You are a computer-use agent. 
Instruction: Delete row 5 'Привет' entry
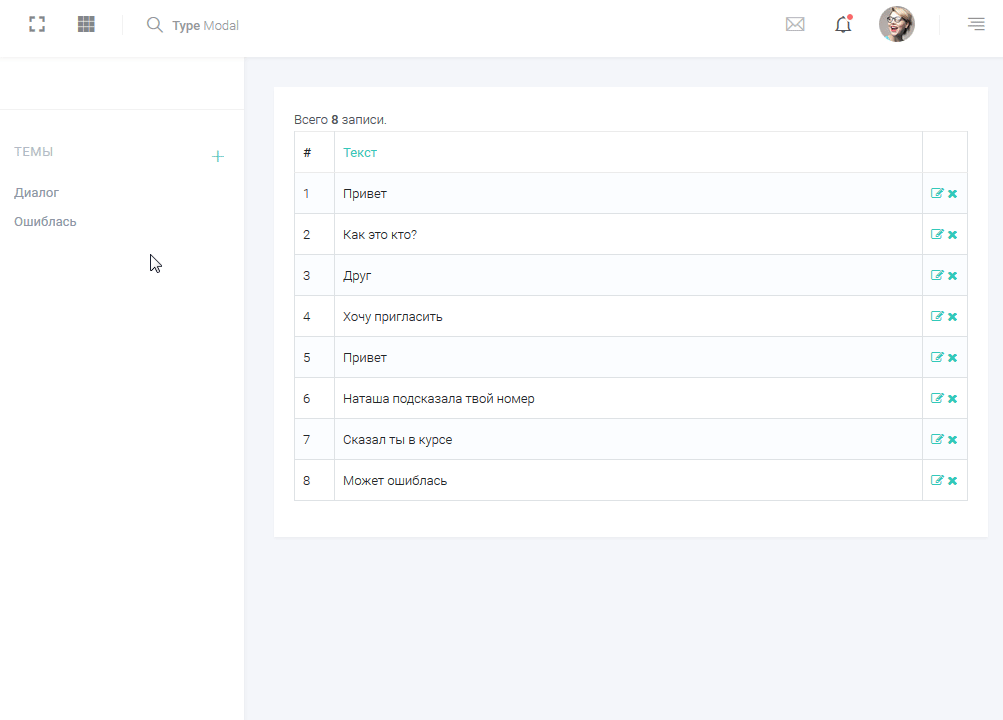[953, 358]
